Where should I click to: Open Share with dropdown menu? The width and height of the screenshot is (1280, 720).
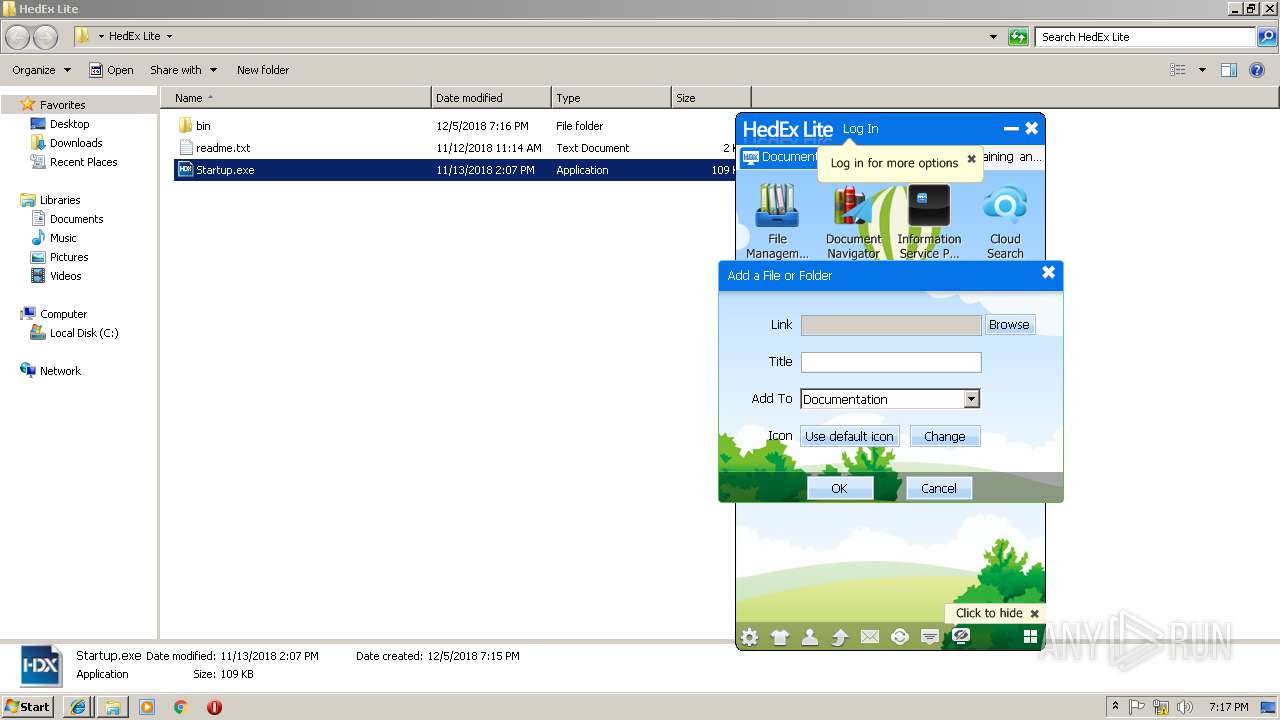[183, 70]
